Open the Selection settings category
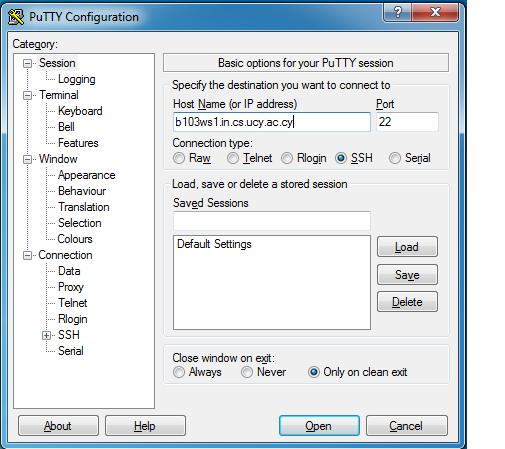This screenshot has height=449, width=505. point(80,223)
